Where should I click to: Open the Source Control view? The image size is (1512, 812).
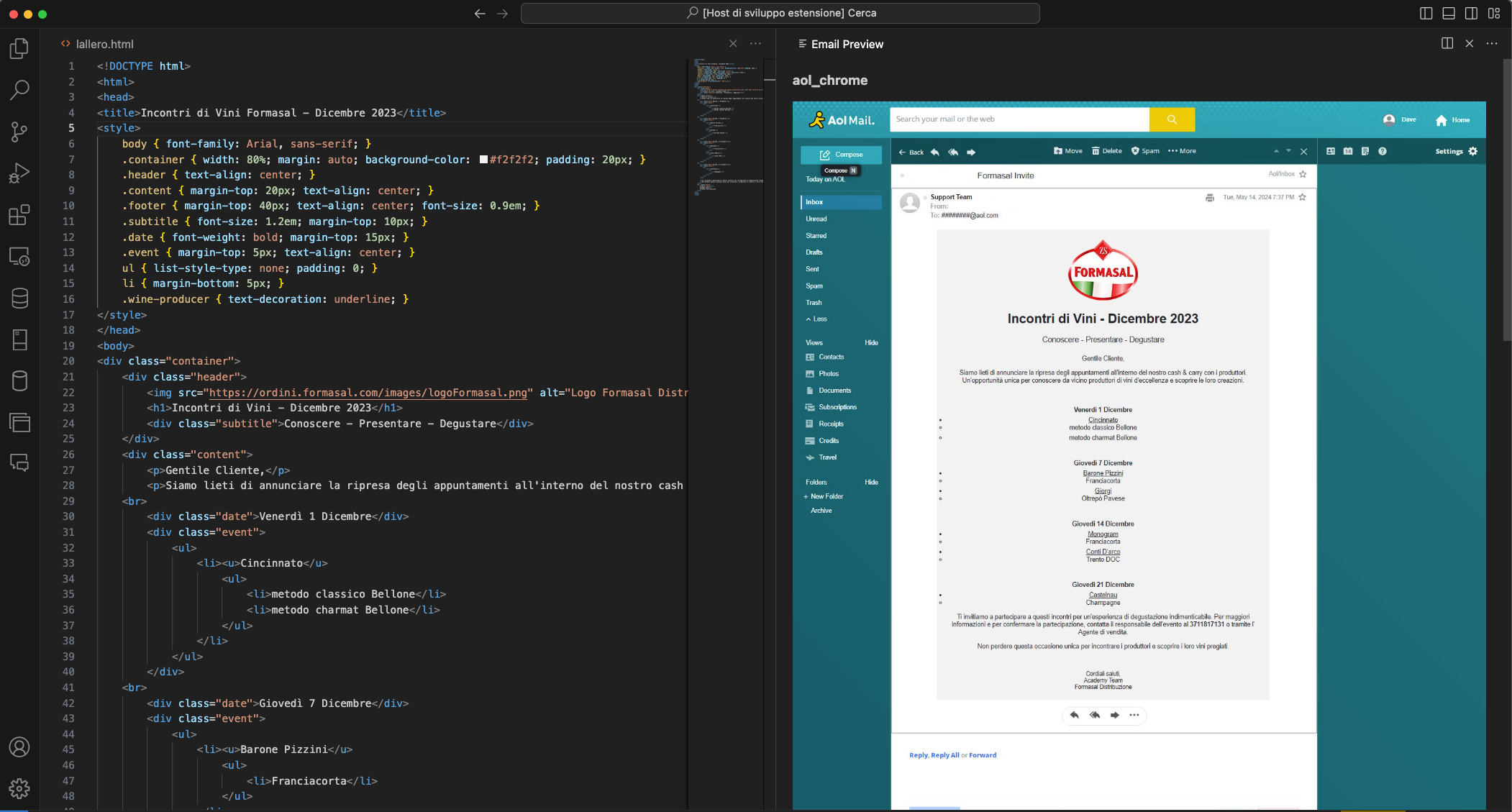[19, 132]
